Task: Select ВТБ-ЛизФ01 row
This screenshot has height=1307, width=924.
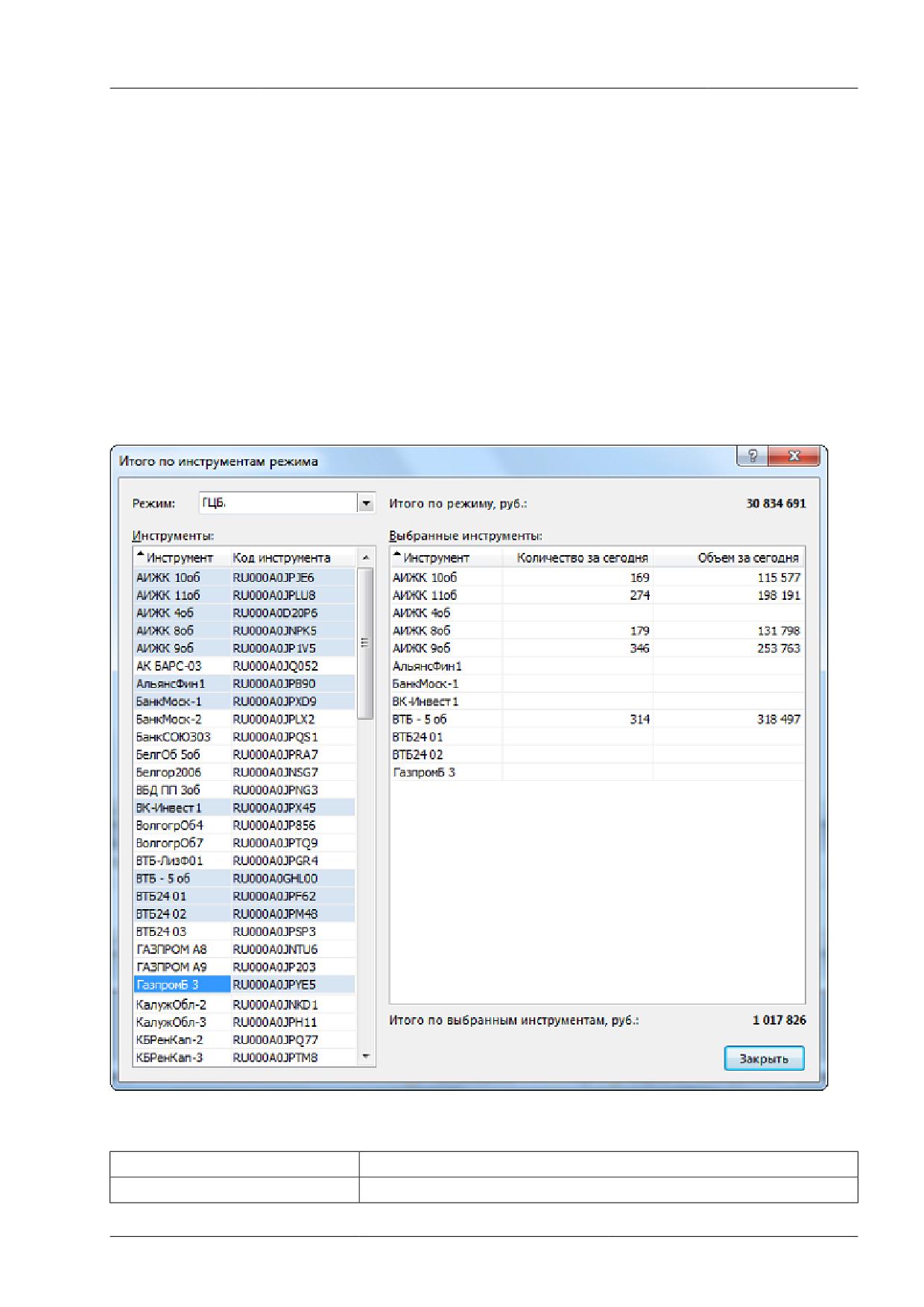Action: tap(244, 861)
